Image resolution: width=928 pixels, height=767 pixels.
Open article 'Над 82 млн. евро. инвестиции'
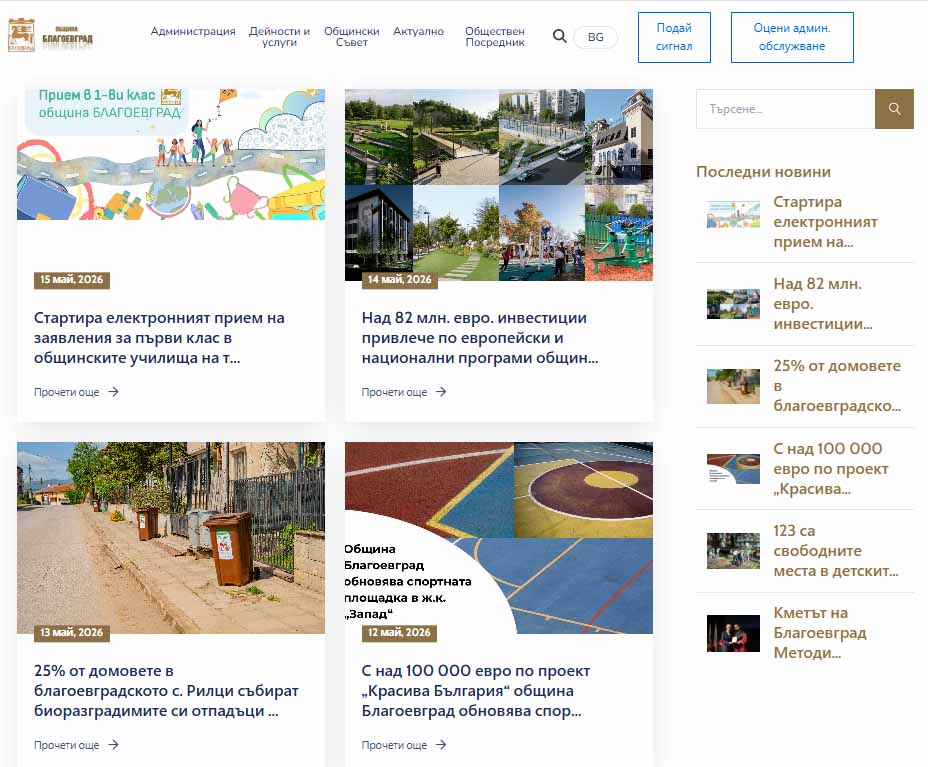[480, 338]
